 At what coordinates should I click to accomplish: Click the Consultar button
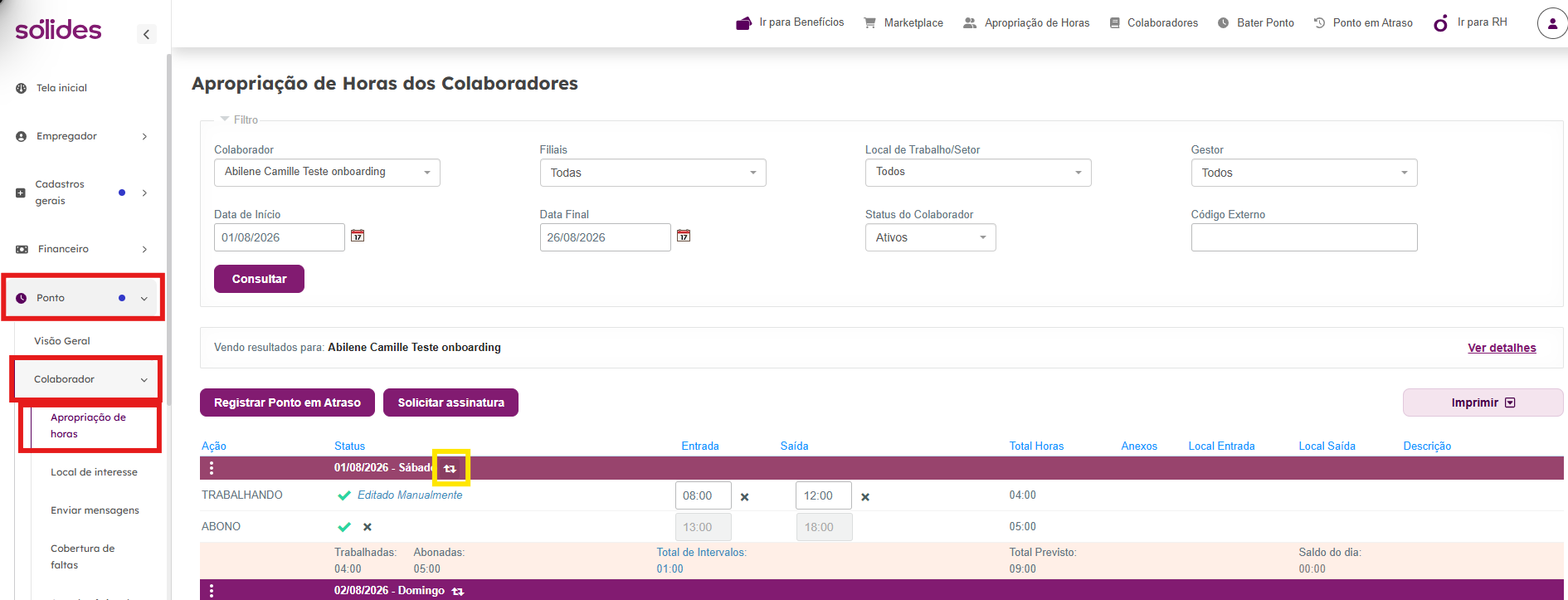click(259, 279)
